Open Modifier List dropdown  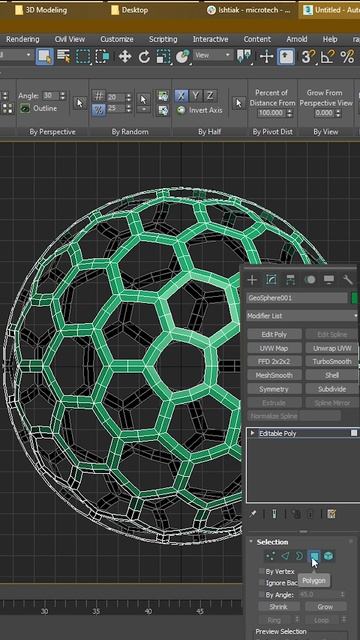[302, 316]
